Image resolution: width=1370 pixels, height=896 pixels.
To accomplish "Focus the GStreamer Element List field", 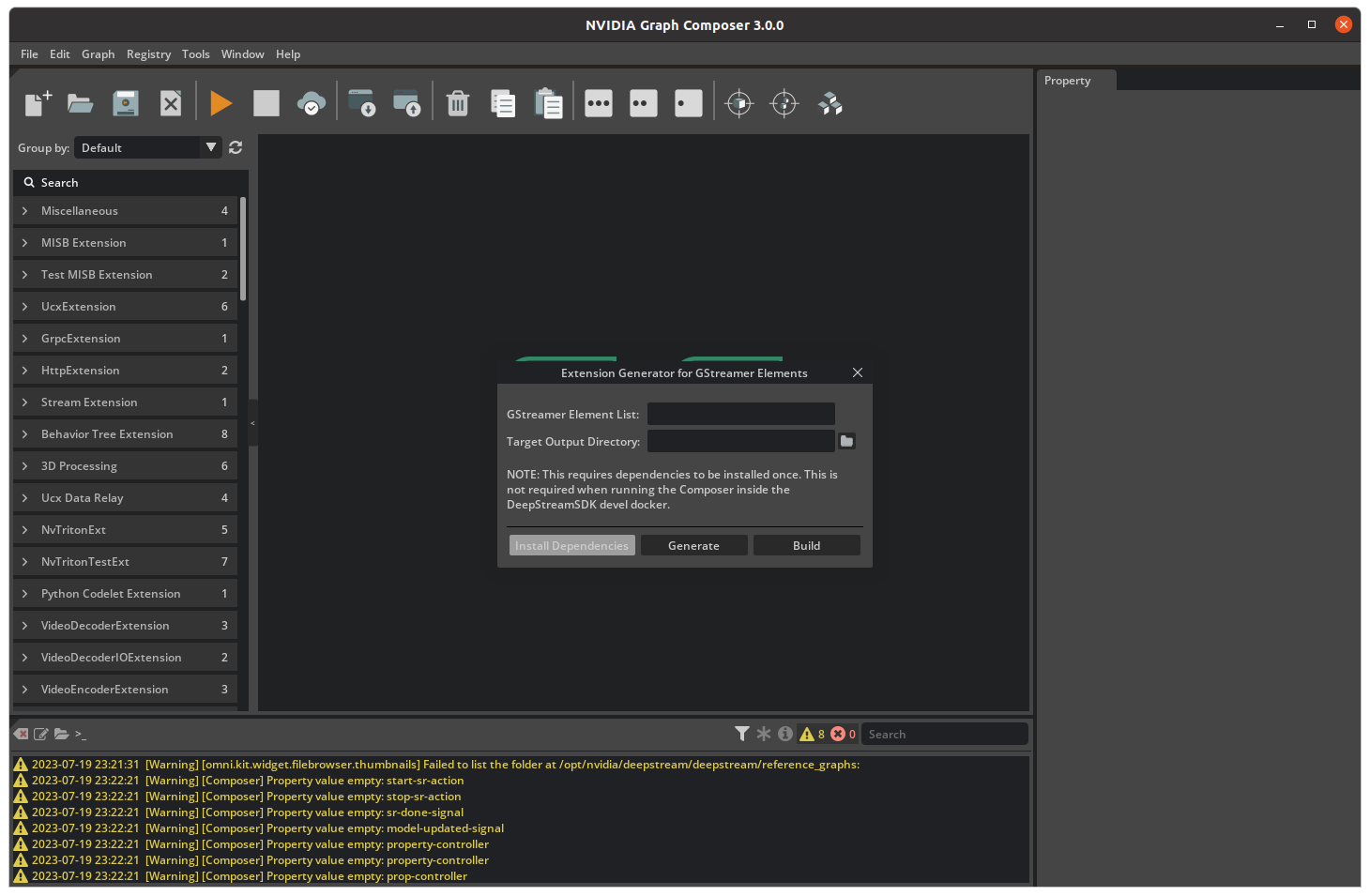I will coord(741,414).
